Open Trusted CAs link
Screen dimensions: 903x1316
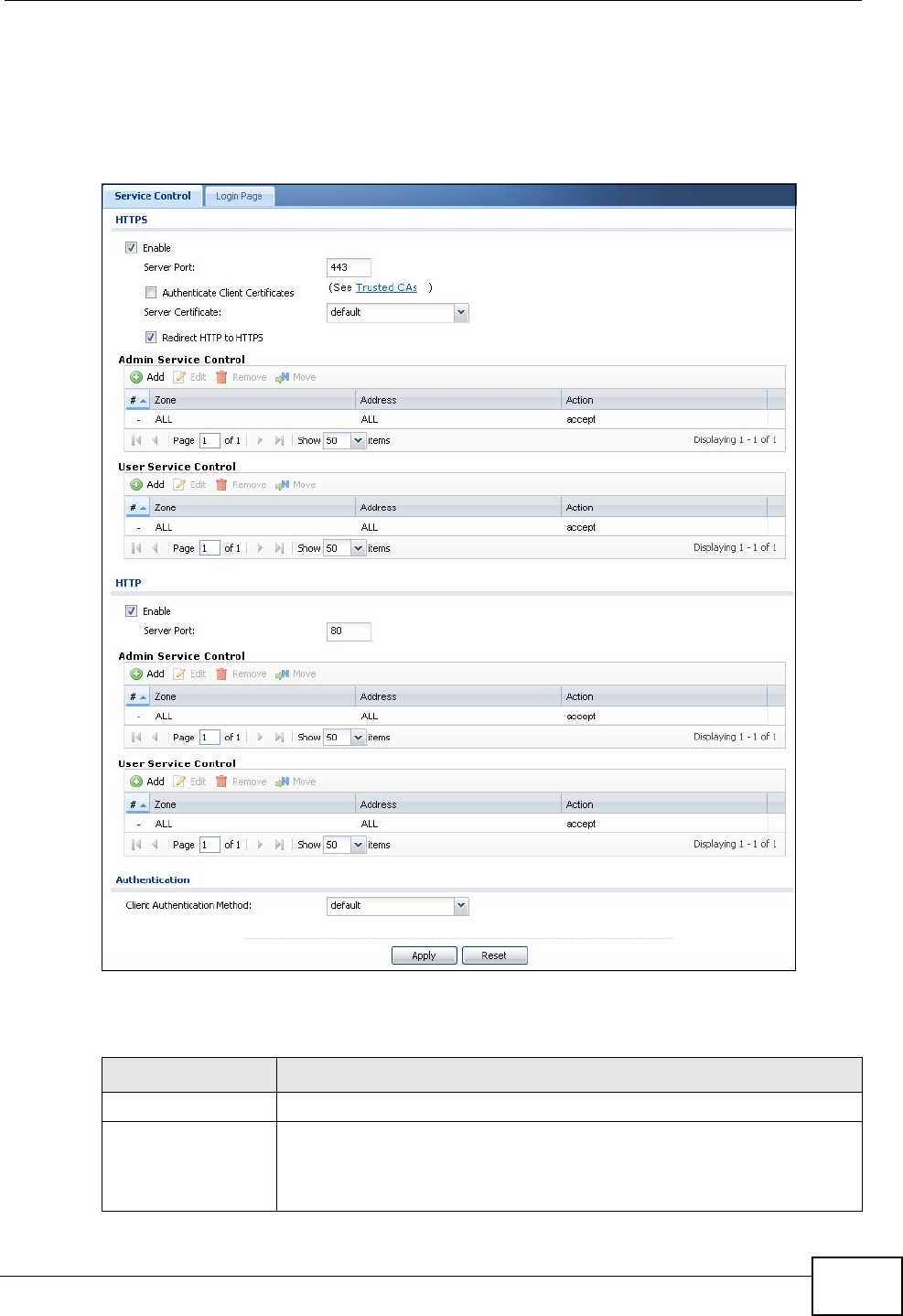[x=386, y=287]
